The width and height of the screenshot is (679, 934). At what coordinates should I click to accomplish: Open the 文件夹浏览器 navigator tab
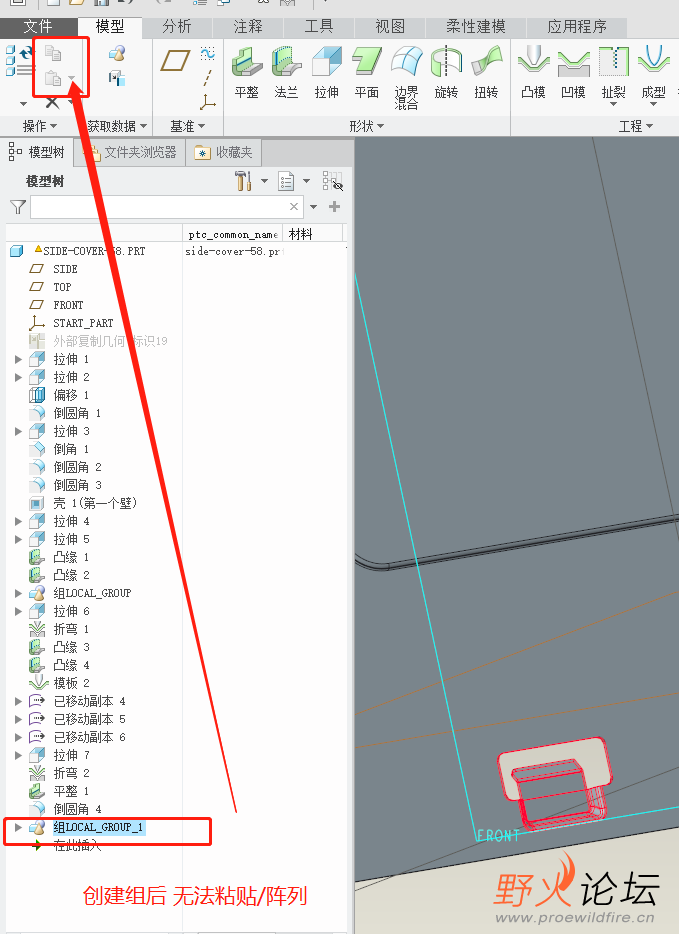click(x=130, y=153)
